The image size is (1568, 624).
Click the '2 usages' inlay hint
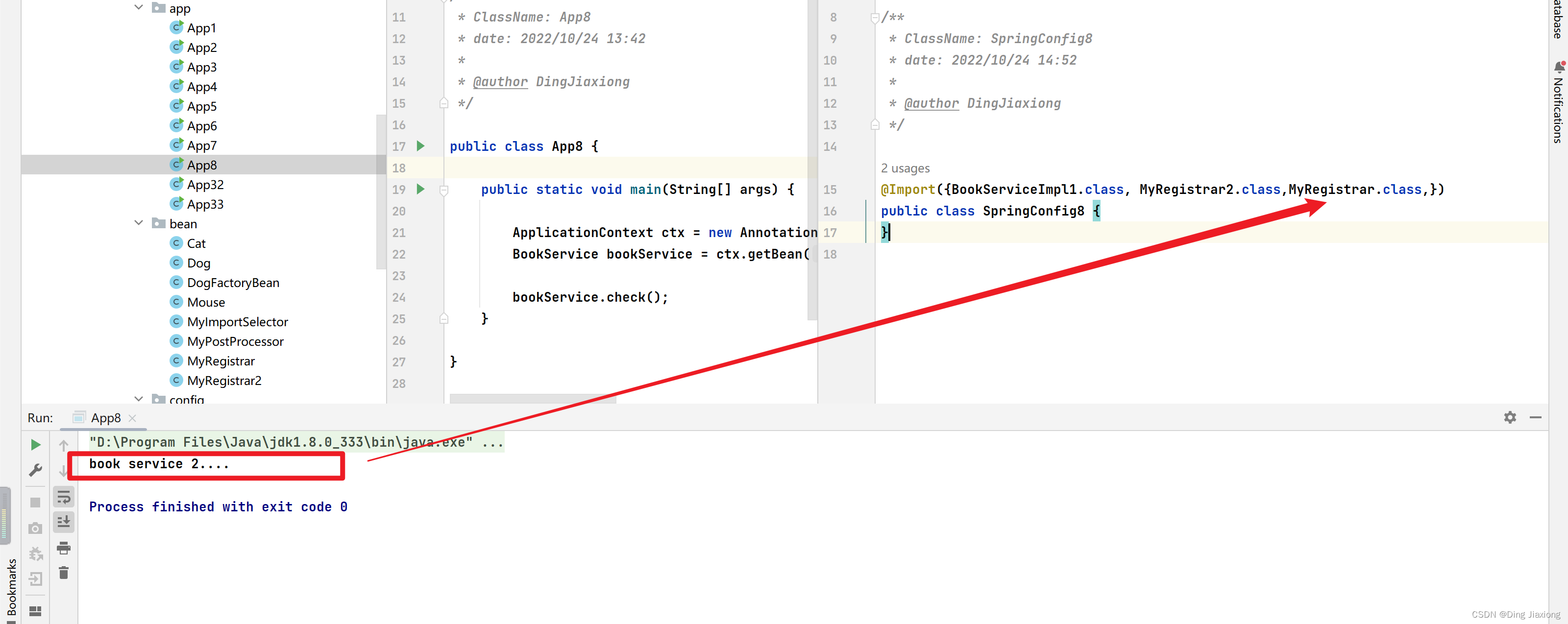click(x=905, y=168)
